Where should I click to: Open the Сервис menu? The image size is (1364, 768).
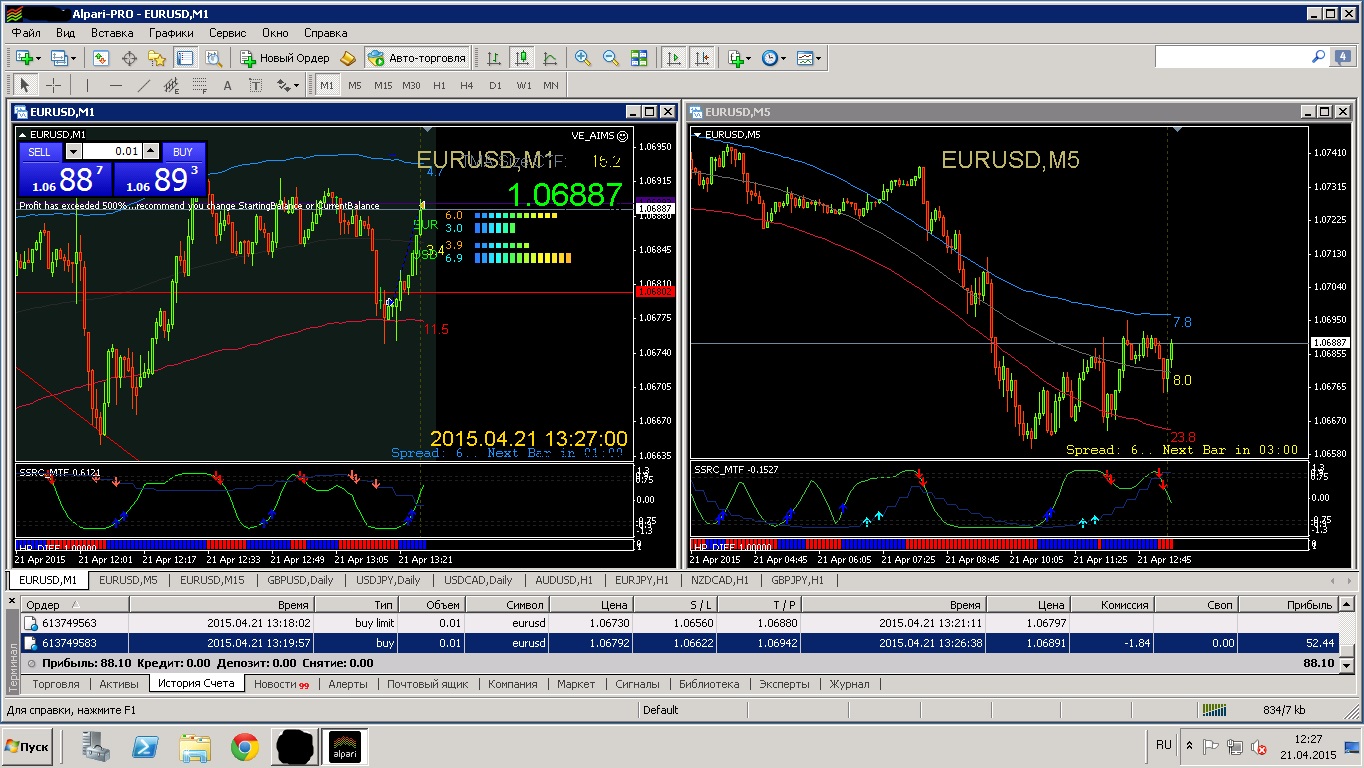(x=227, y=32)
